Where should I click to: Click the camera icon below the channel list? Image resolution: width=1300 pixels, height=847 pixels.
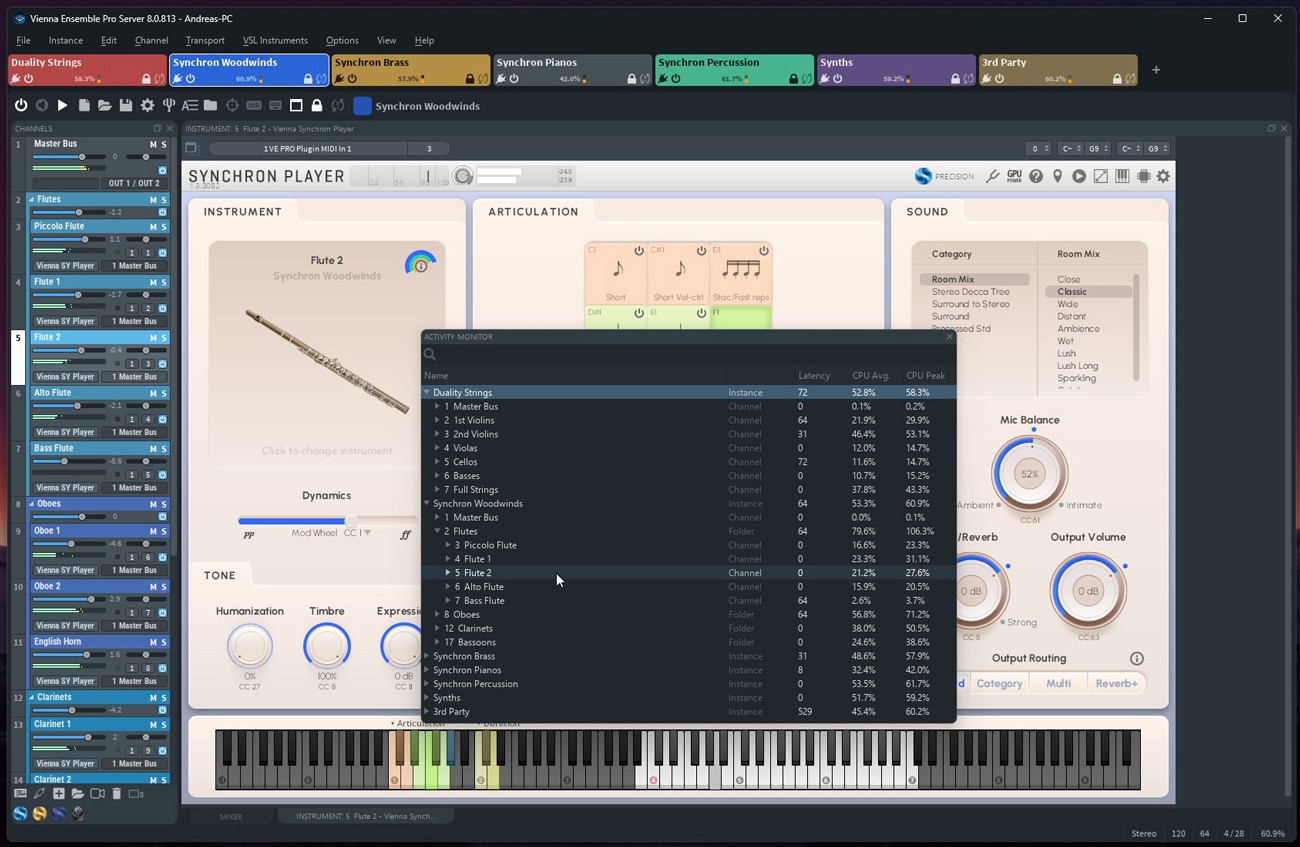97,794
